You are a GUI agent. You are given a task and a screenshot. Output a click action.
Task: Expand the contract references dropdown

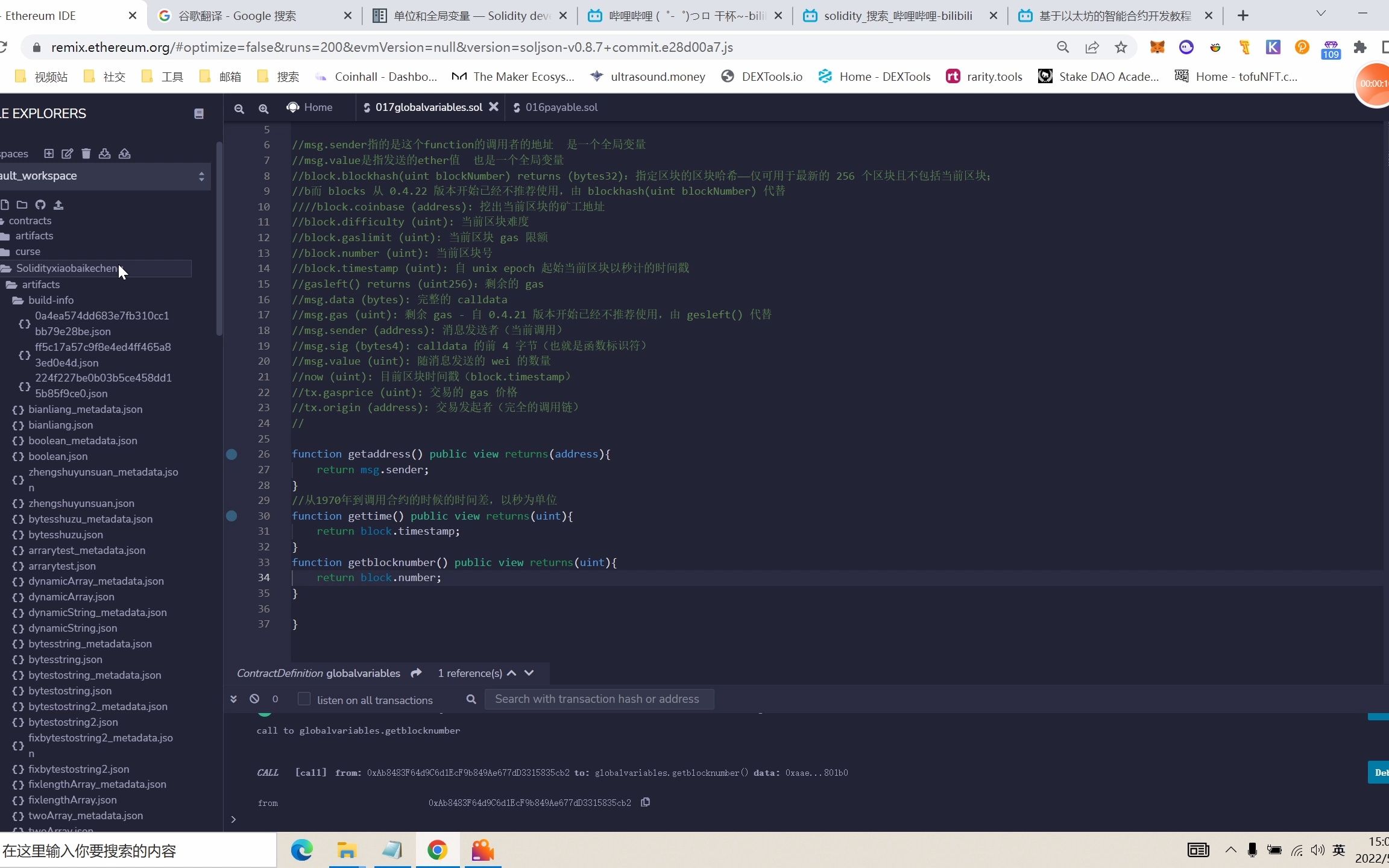tap(529, 673)
